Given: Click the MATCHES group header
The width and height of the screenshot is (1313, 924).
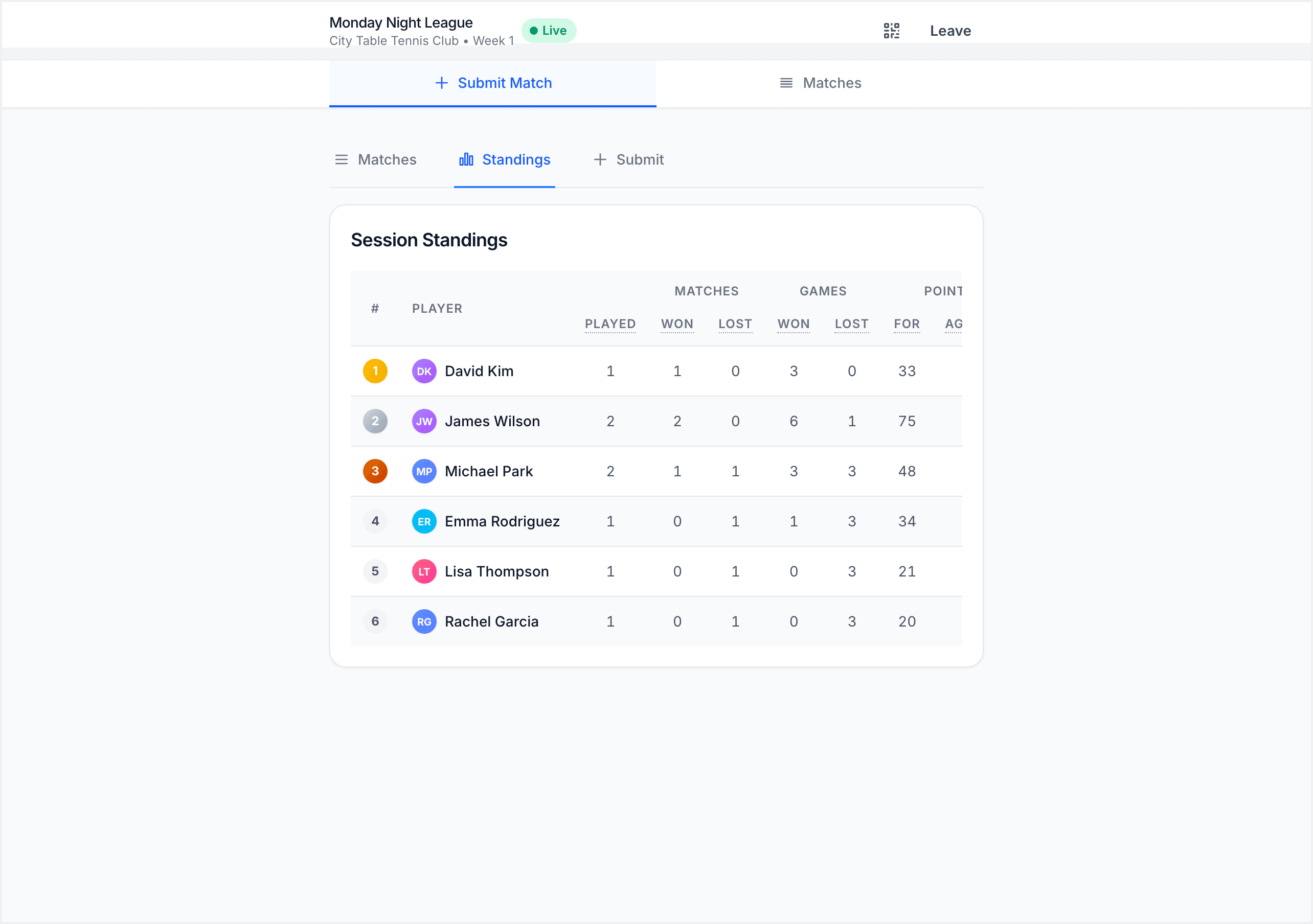Looking at the screenshot, I should [x=706, y=292].
